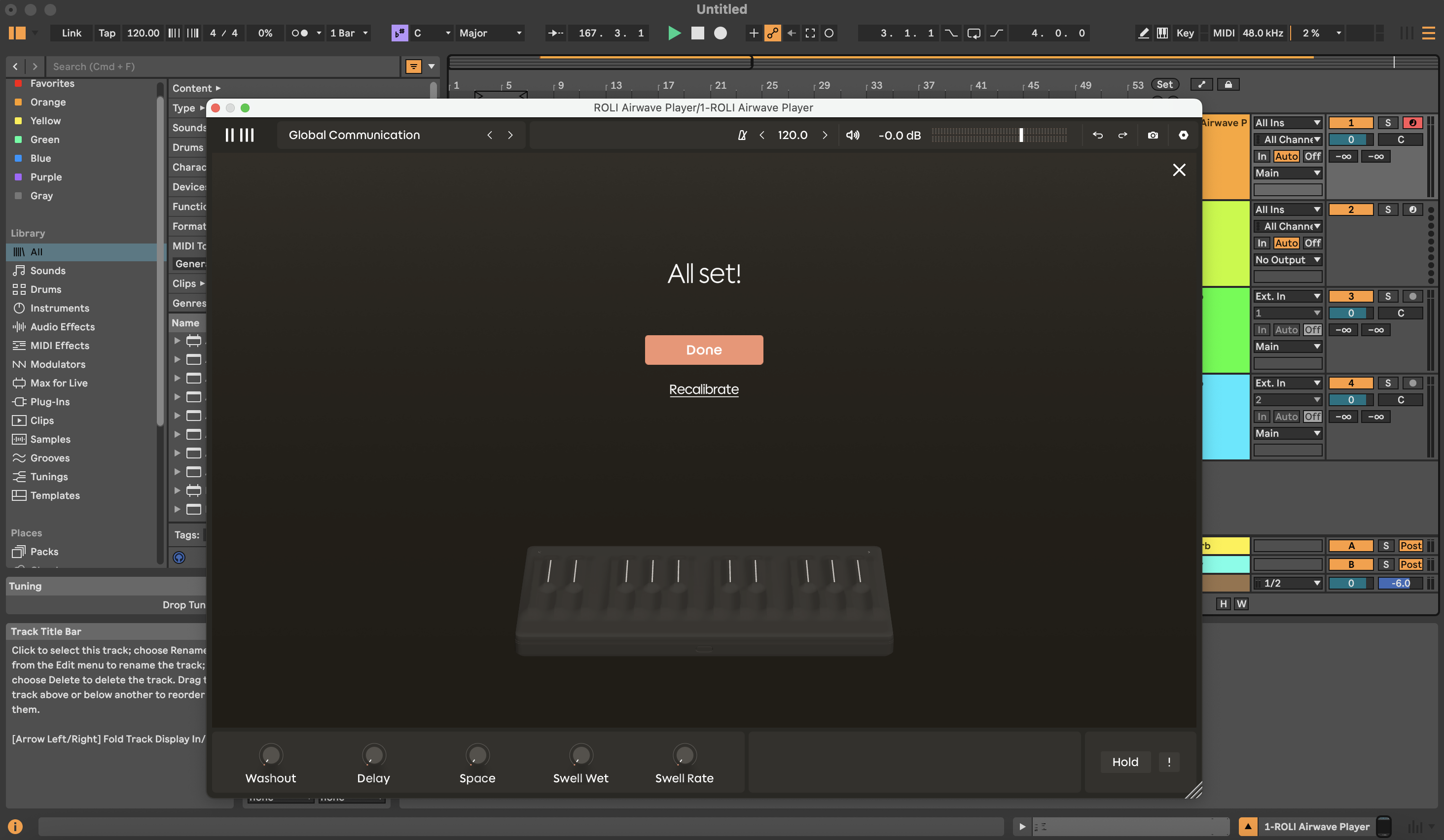The height and width of the screenshot is (840, 1444).
Task: Open the No Output routing dropdown
Action: click(x=1287, y=260)
